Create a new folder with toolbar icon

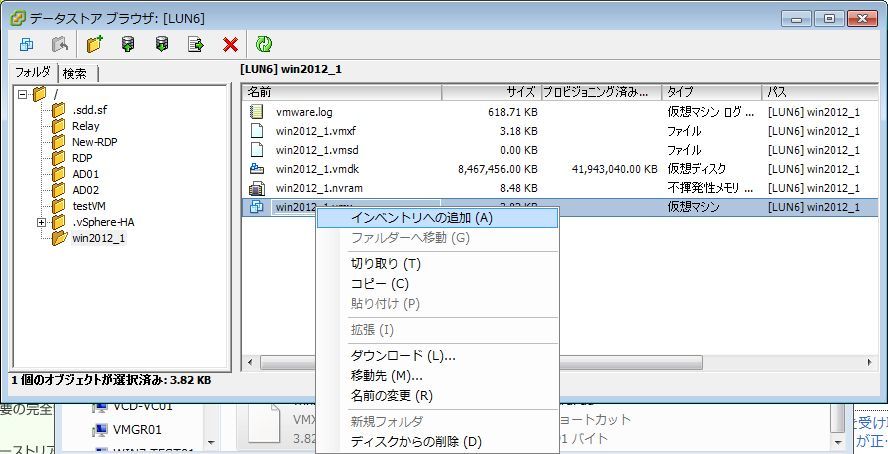[x=95, y=44]
